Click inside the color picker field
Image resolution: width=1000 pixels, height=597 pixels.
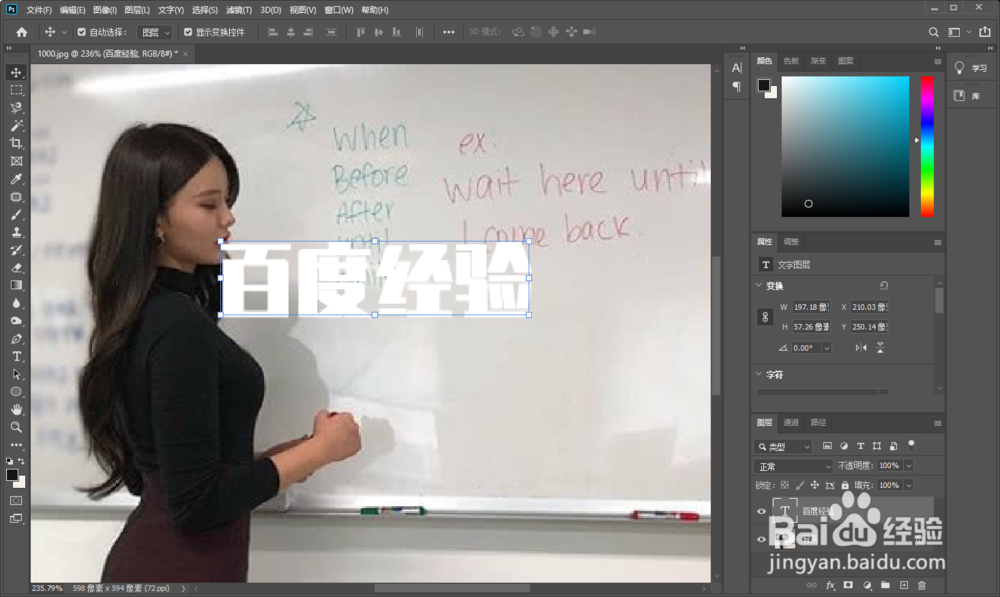(x=845, y=147)
